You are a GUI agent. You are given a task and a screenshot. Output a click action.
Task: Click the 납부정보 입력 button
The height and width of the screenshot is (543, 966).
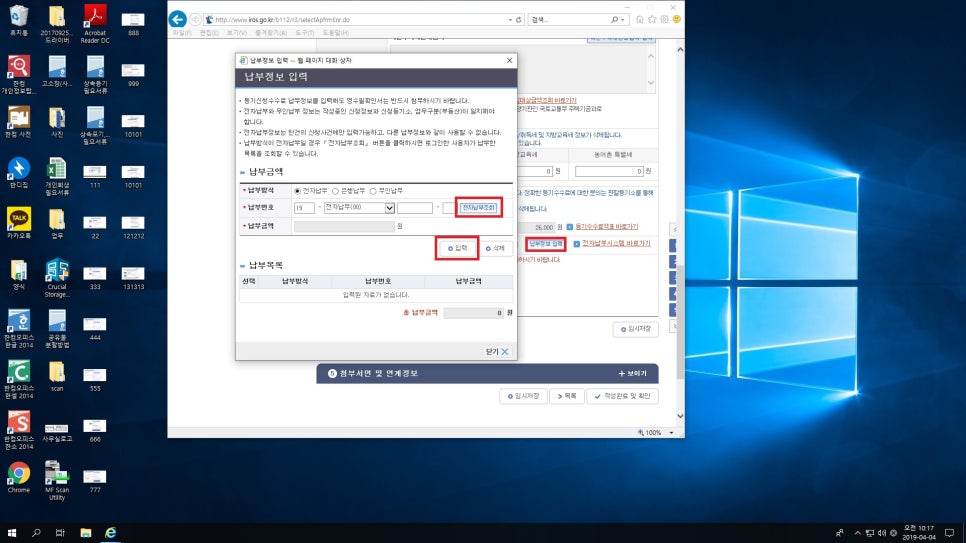pyautogui.click(x=546, y=244)
